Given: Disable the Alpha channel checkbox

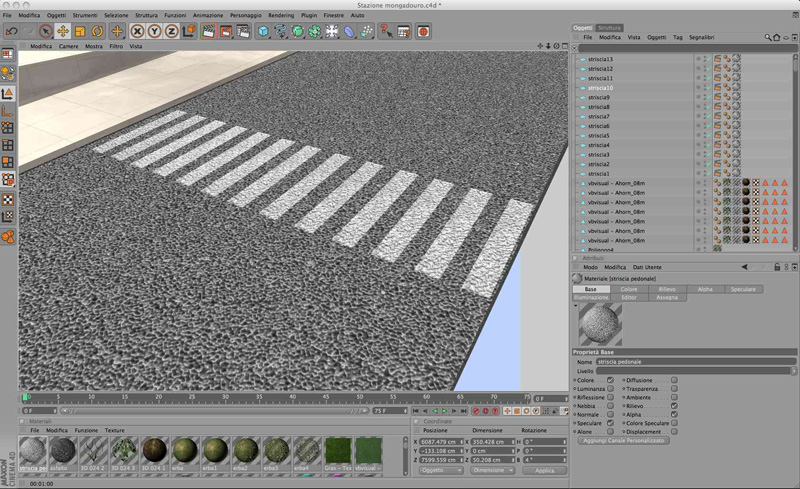Looking at the screenshot, I should coord(674,414).
